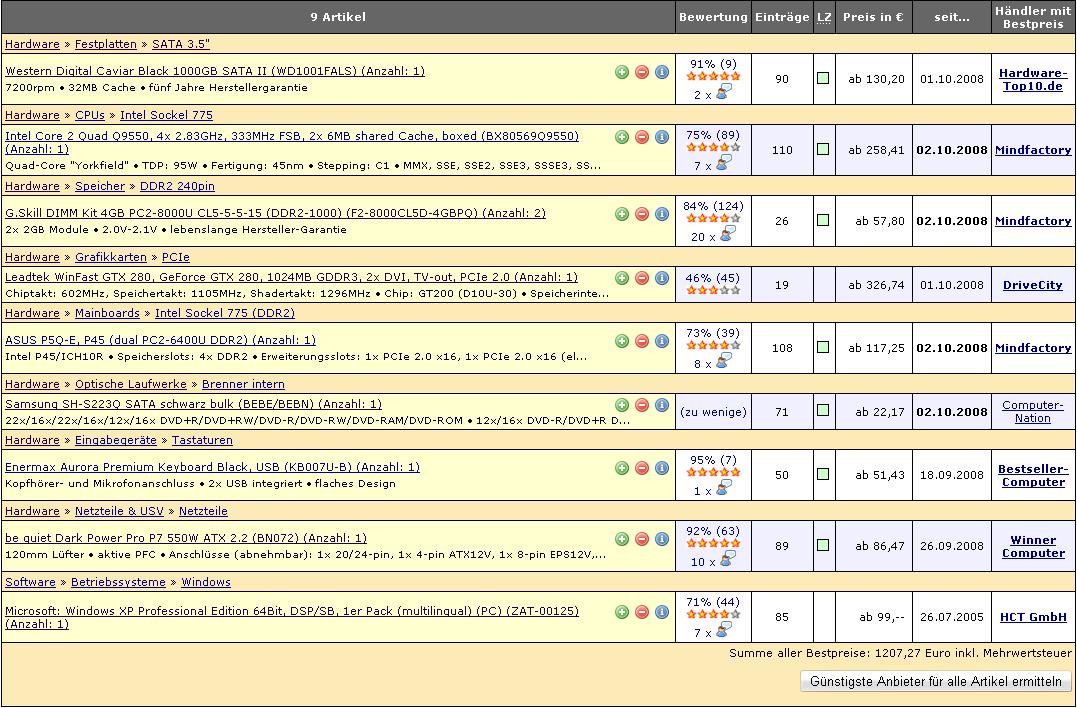The image size is (1077, 708).
Task: Visit Hardware-Top10.de dealer link
Action: (x=1033, y=80)
